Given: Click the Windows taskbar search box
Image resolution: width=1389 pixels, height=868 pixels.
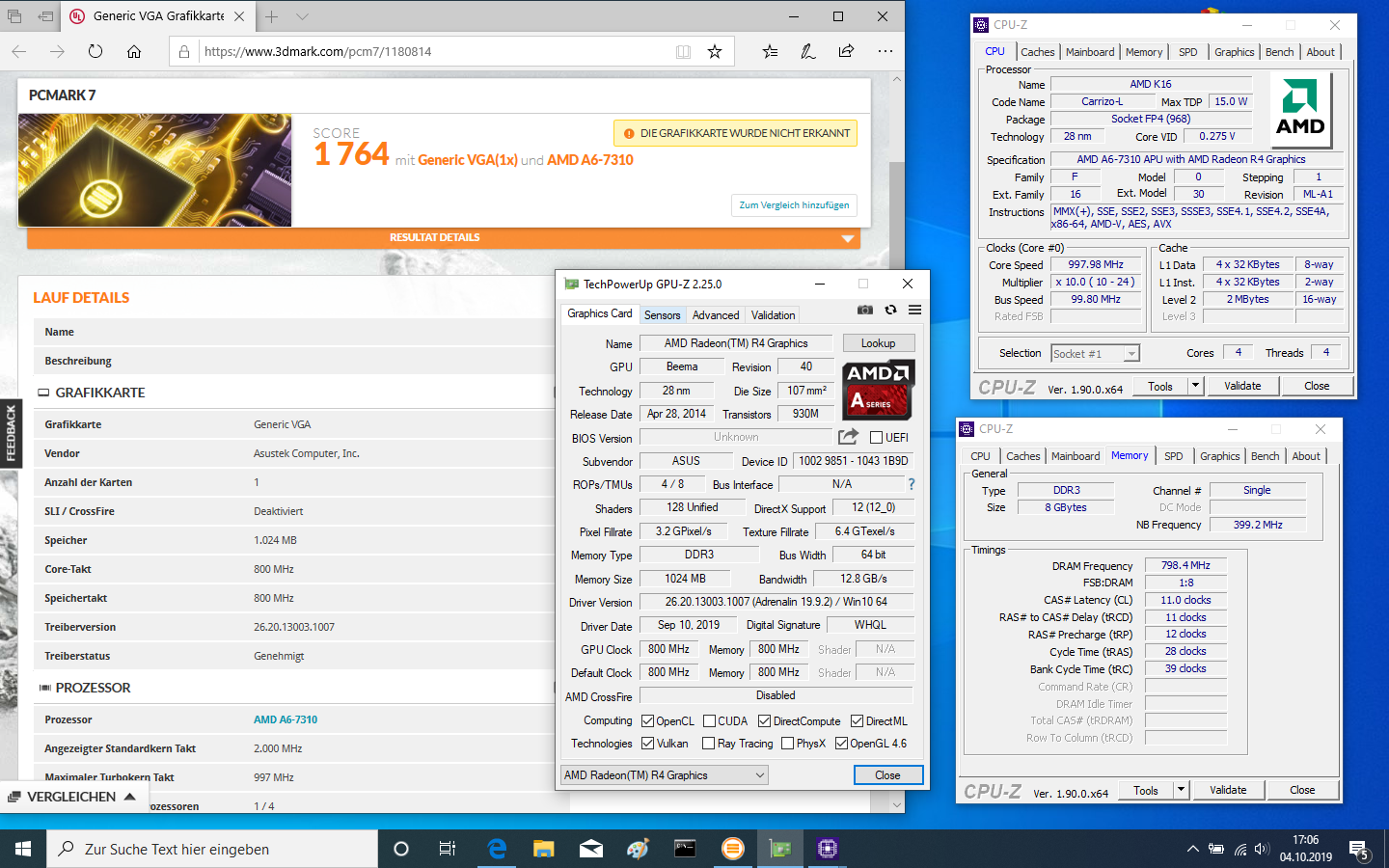Looking at the screenshot, I should [212, 849].
